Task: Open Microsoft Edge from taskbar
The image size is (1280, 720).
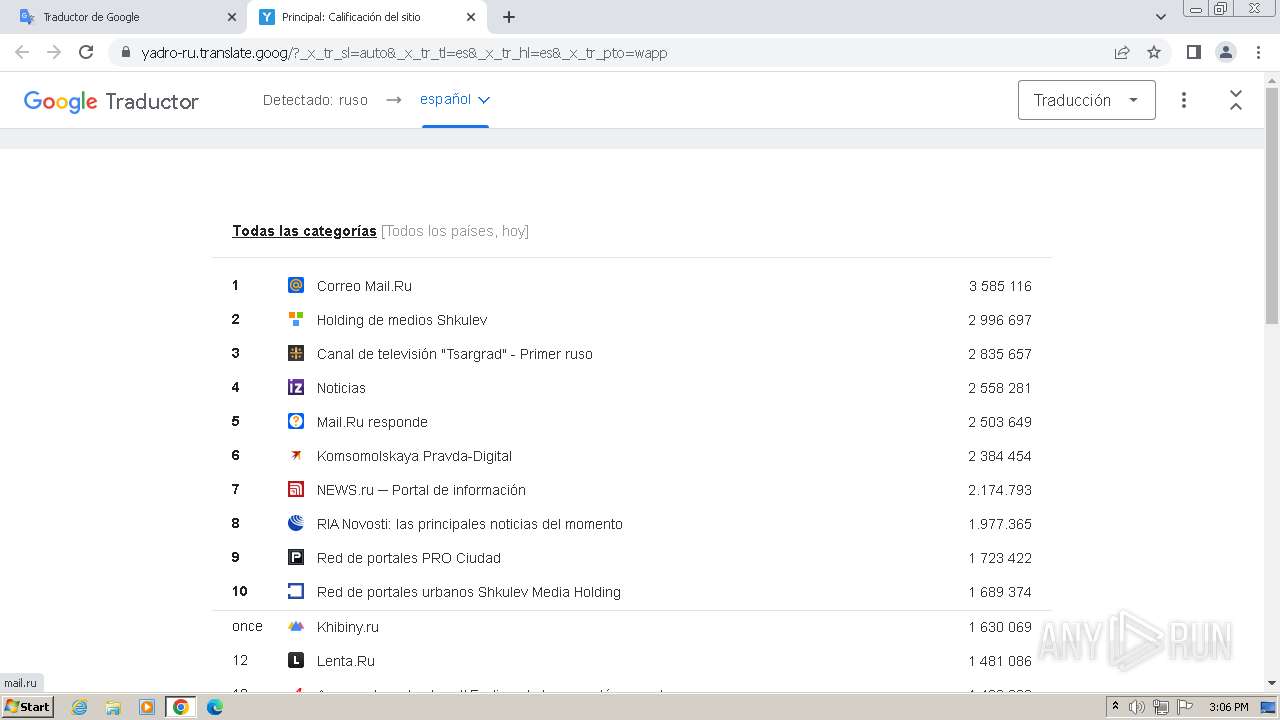Action: [215, 707]
